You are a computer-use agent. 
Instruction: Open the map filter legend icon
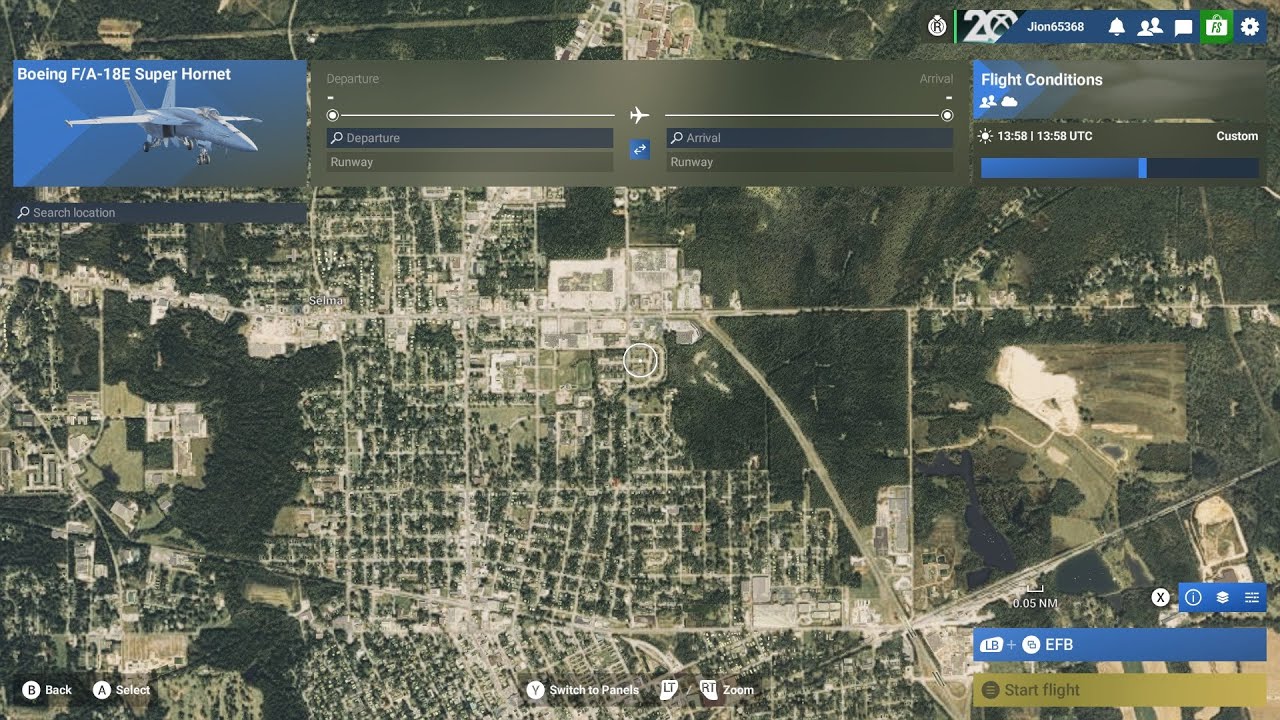(1251, 597)
